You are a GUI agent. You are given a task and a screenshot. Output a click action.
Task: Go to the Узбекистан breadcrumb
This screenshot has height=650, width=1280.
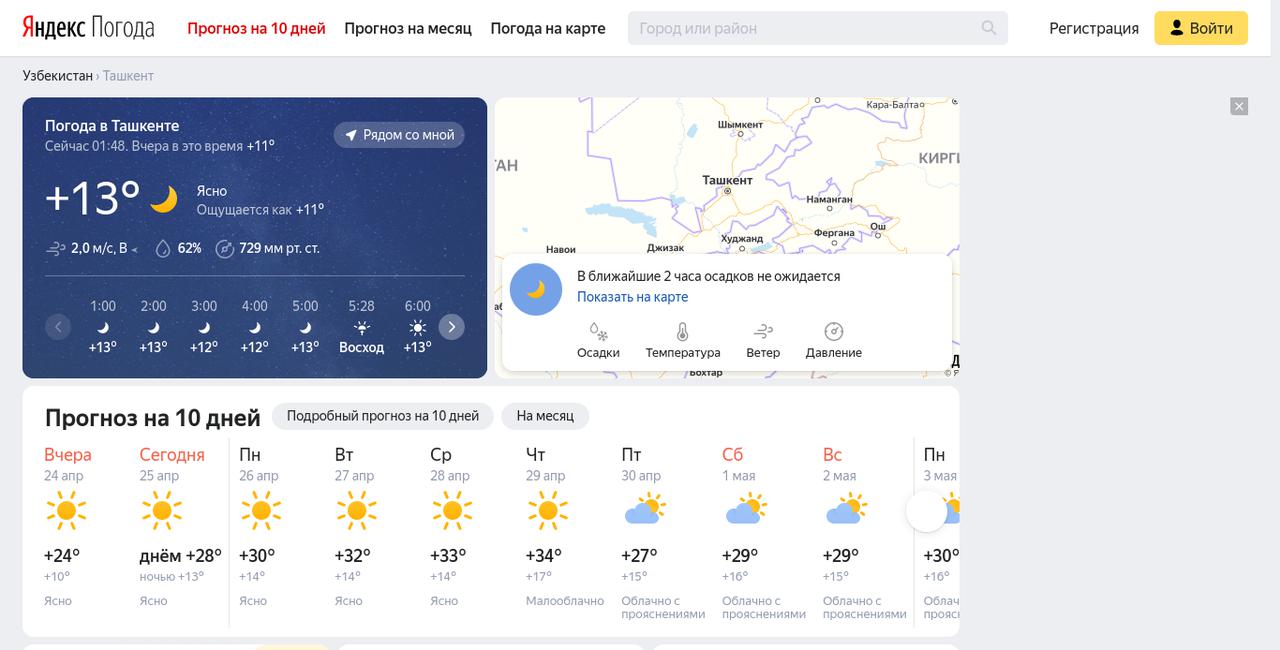58,76
